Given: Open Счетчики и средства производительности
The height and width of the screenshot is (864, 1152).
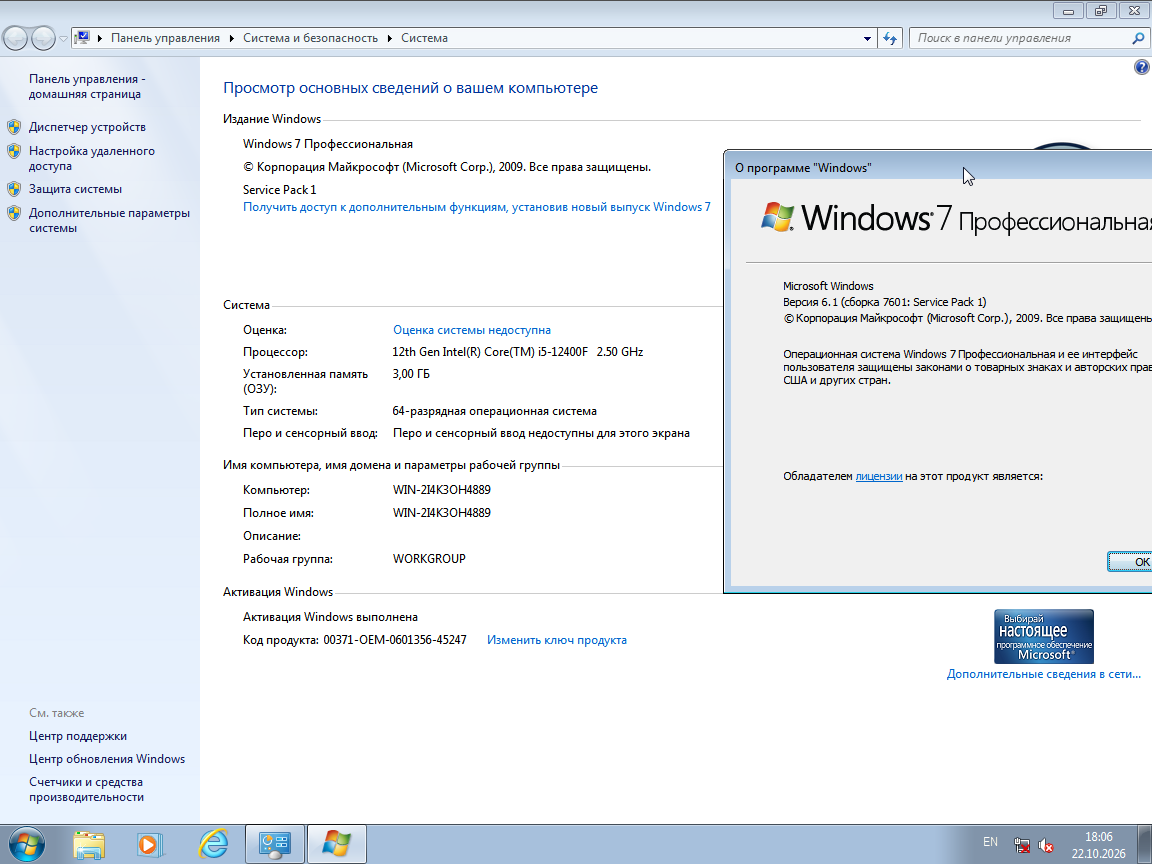Looking at the screenshot, I should click(x=87, y=789).
